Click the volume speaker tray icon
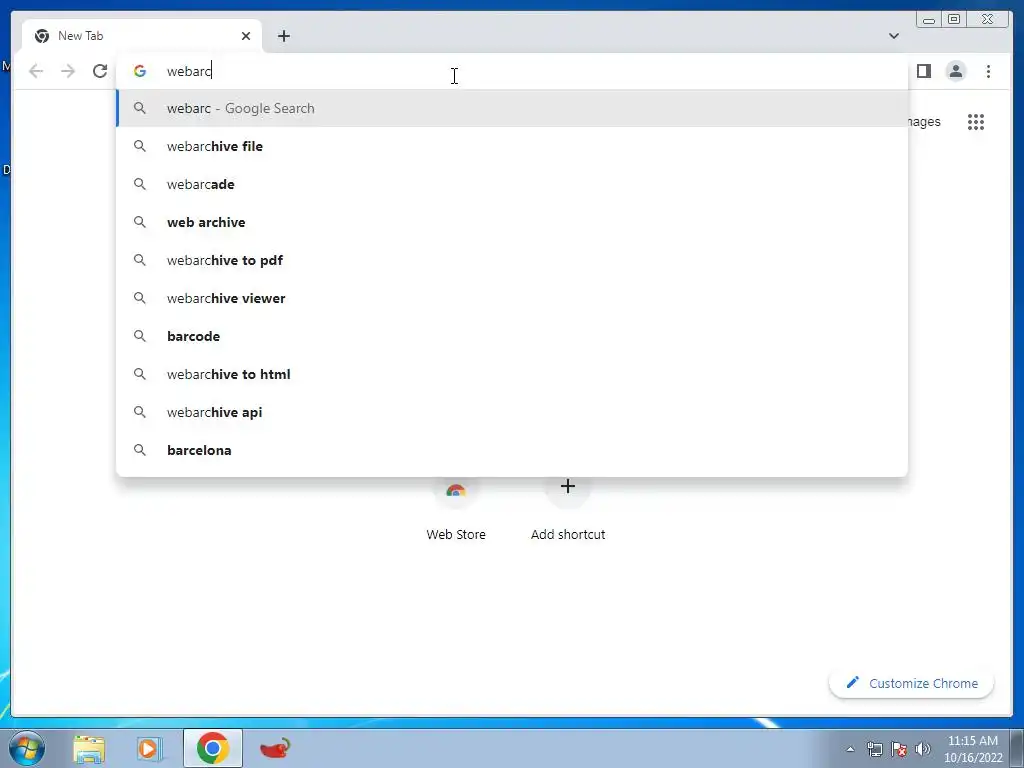This screenshot has width=1024, height=768. (923, 749)
